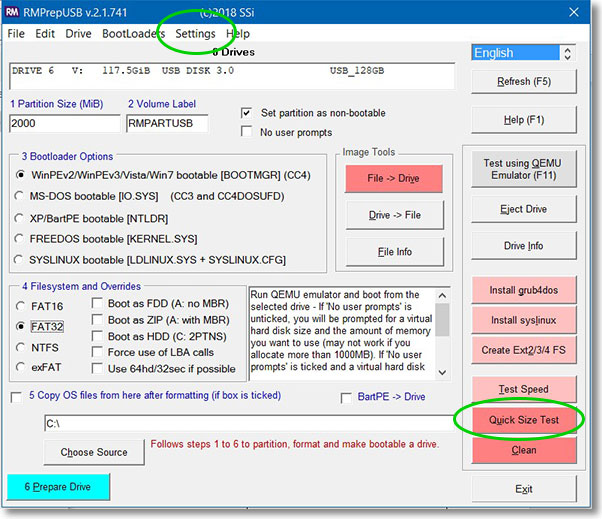The image size is (602, 519).
Task: Enable Boot as HDD (C: 2PTNS)
Action: click(97, 336)
